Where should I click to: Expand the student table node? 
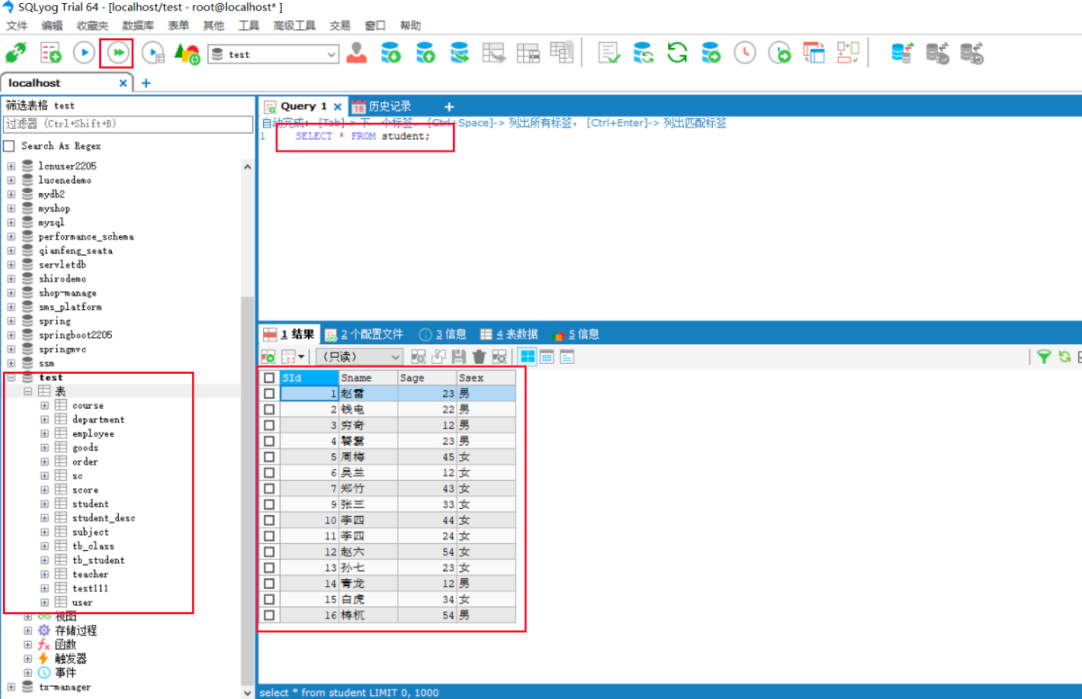coord(44,504)
